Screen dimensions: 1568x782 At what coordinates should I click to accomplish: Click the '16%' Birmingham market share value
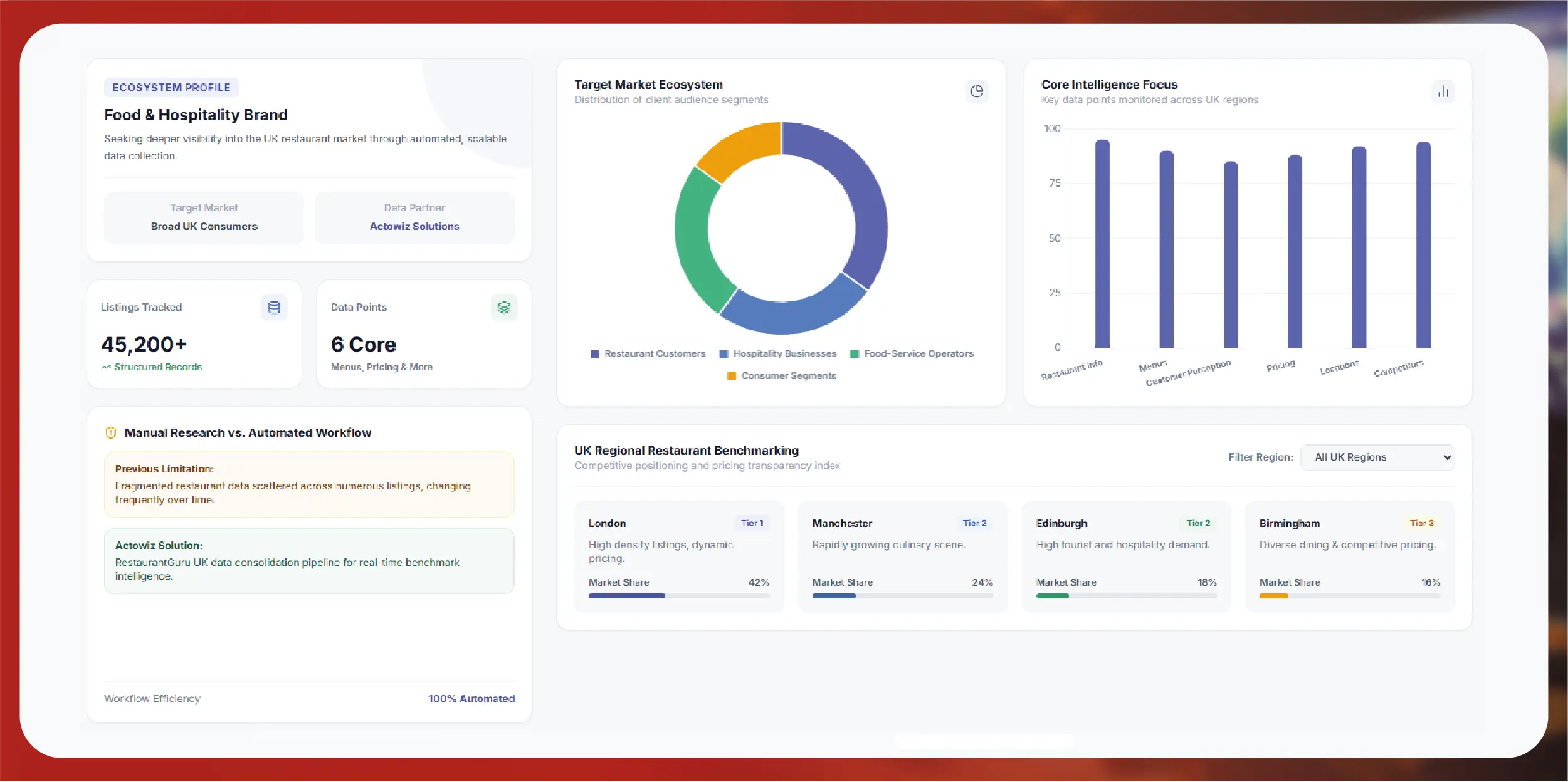pos(1430,582)
